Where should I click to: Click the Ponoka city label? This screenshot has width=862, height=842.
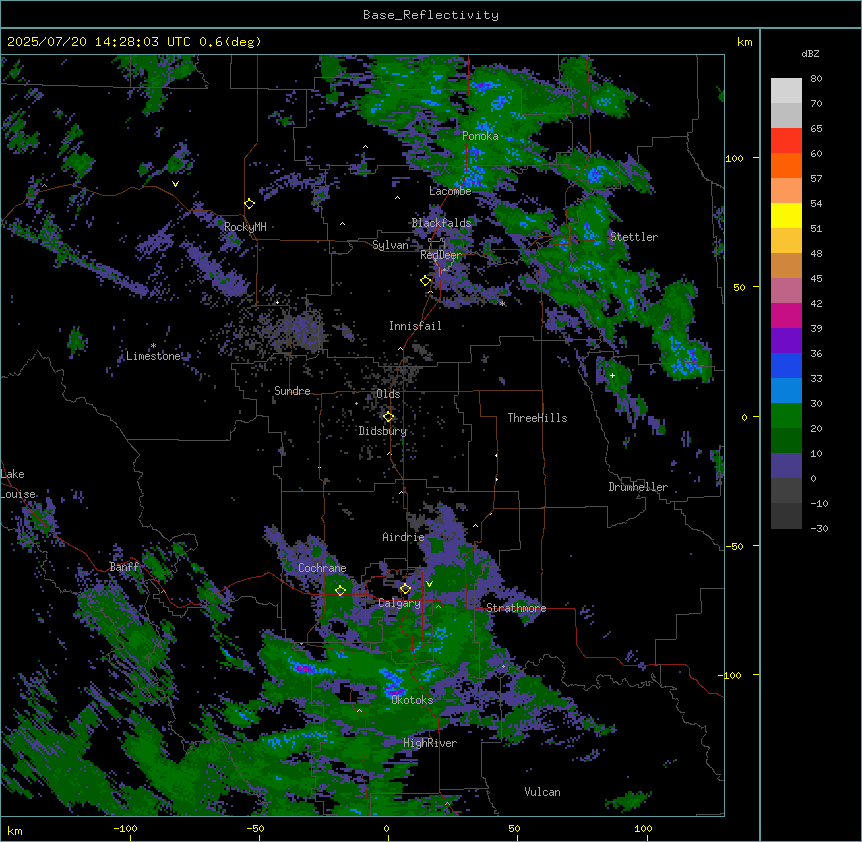click(480, 136)
